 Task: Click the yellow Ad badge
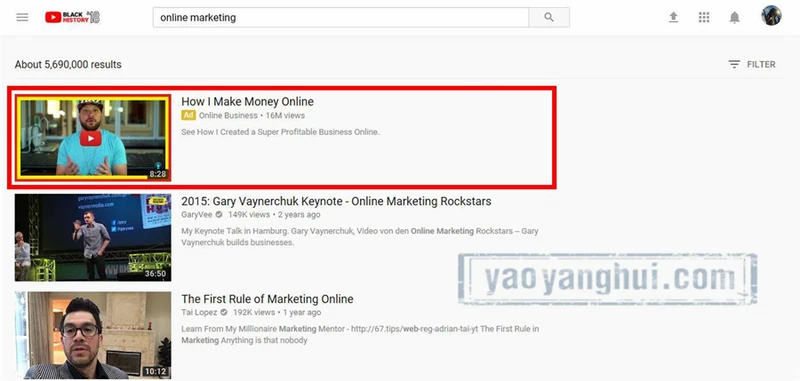point(188,115)
